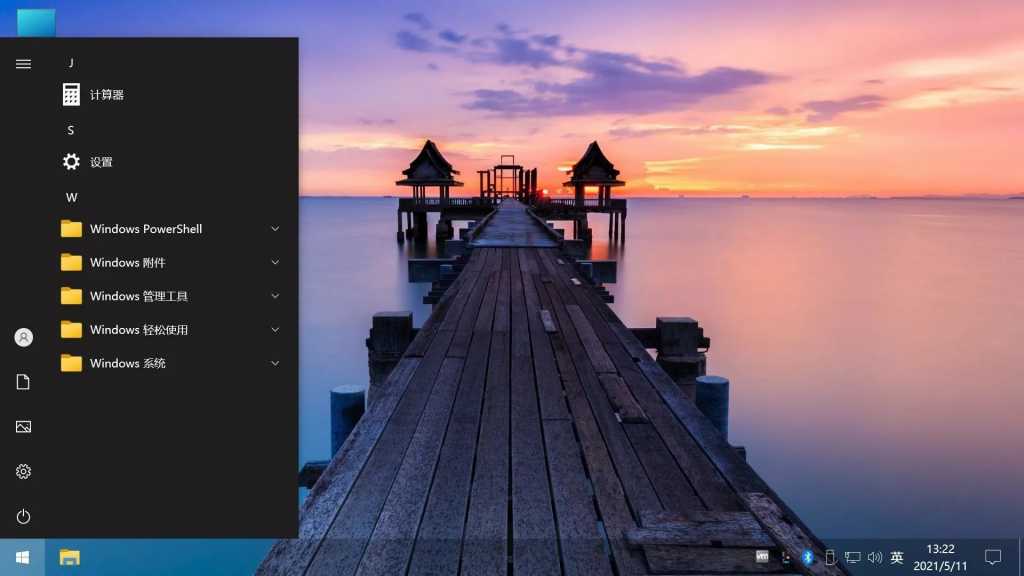Click the hamburger menu atop the Start menu
The width and height of the screenshot is (1024, 576).
point(23,63)
